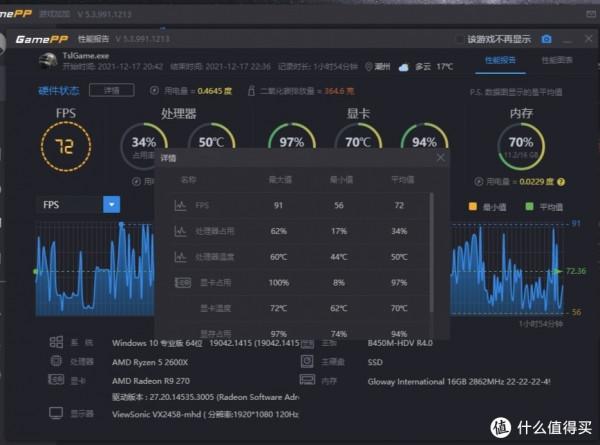Click the 处理器占用 row chart icon
The height and width of the screenshot is (445, 600).
tap(181, 232)
